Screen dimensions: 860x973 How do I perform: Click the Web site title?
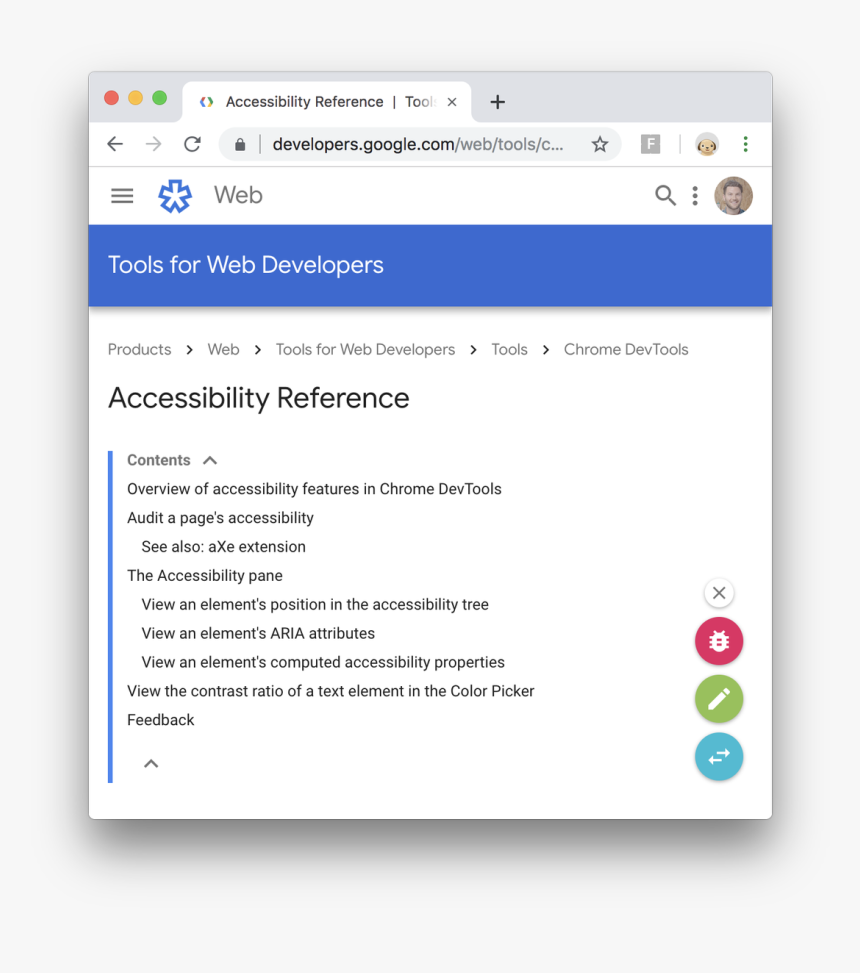pyautogui.click(x=238, y=195)
